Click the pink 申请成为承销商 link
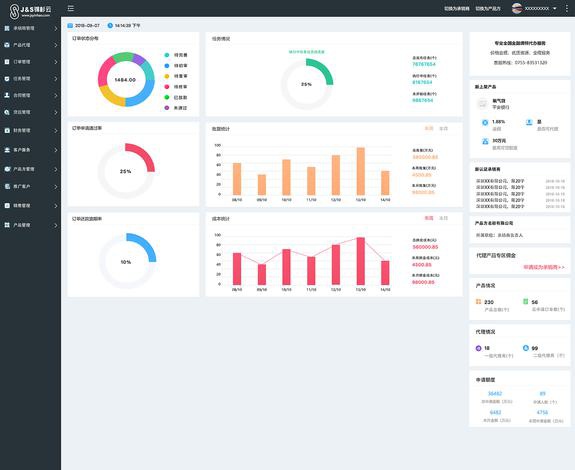Image resolution: width=575 pixels, height=470 pixels. (544, 267)
